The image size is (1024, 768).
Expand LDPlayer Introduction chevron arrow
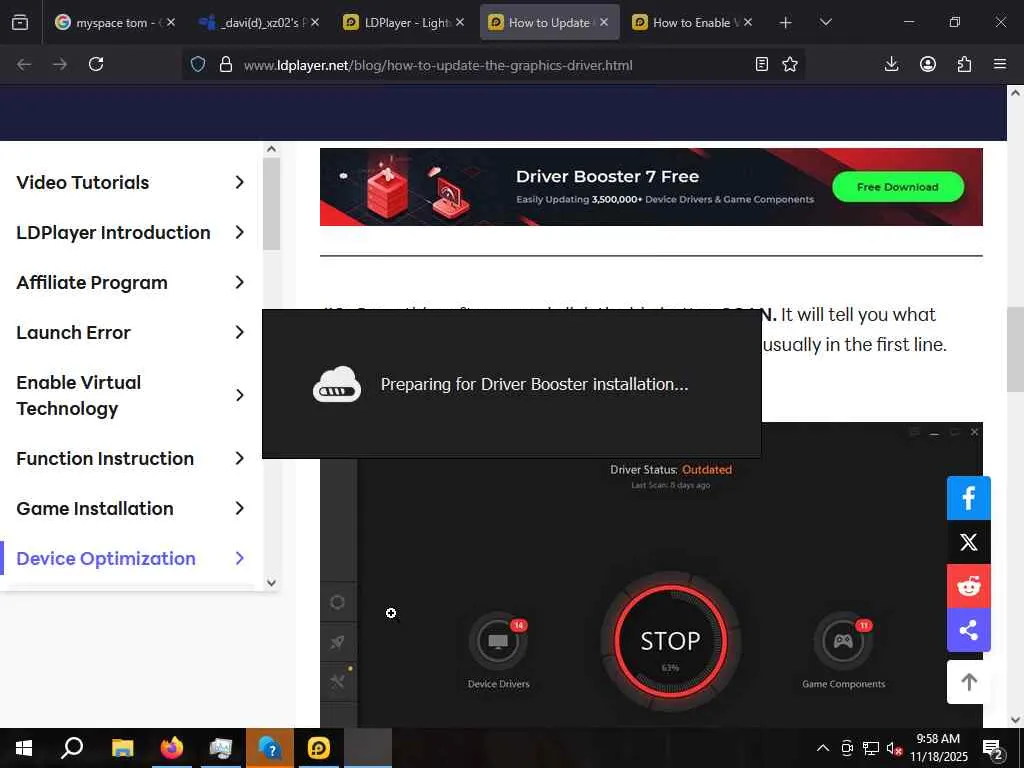240,232
